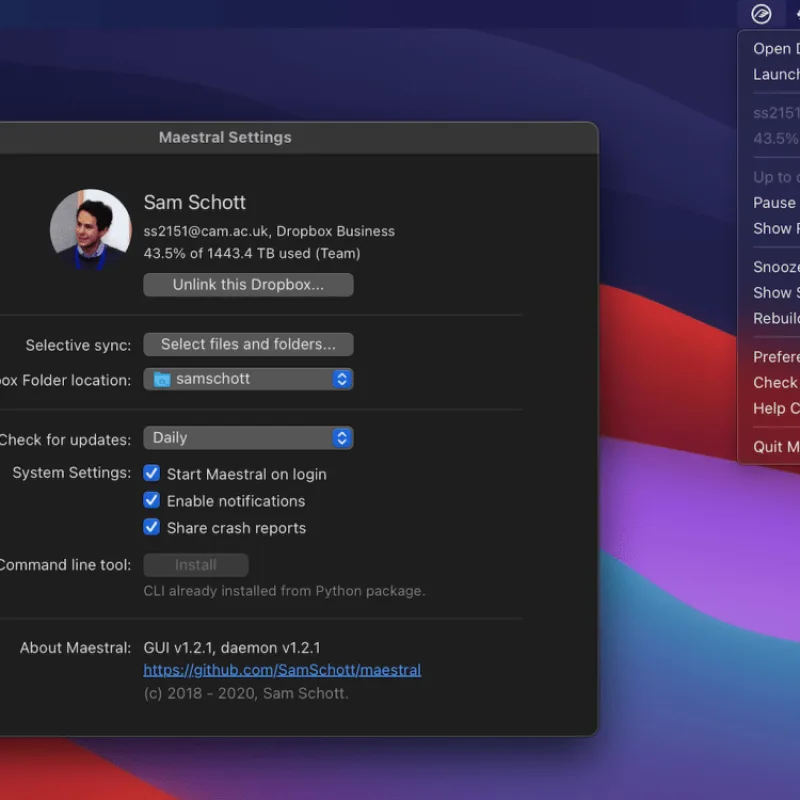Click the blue samschott folder icon

coord(162,379)
